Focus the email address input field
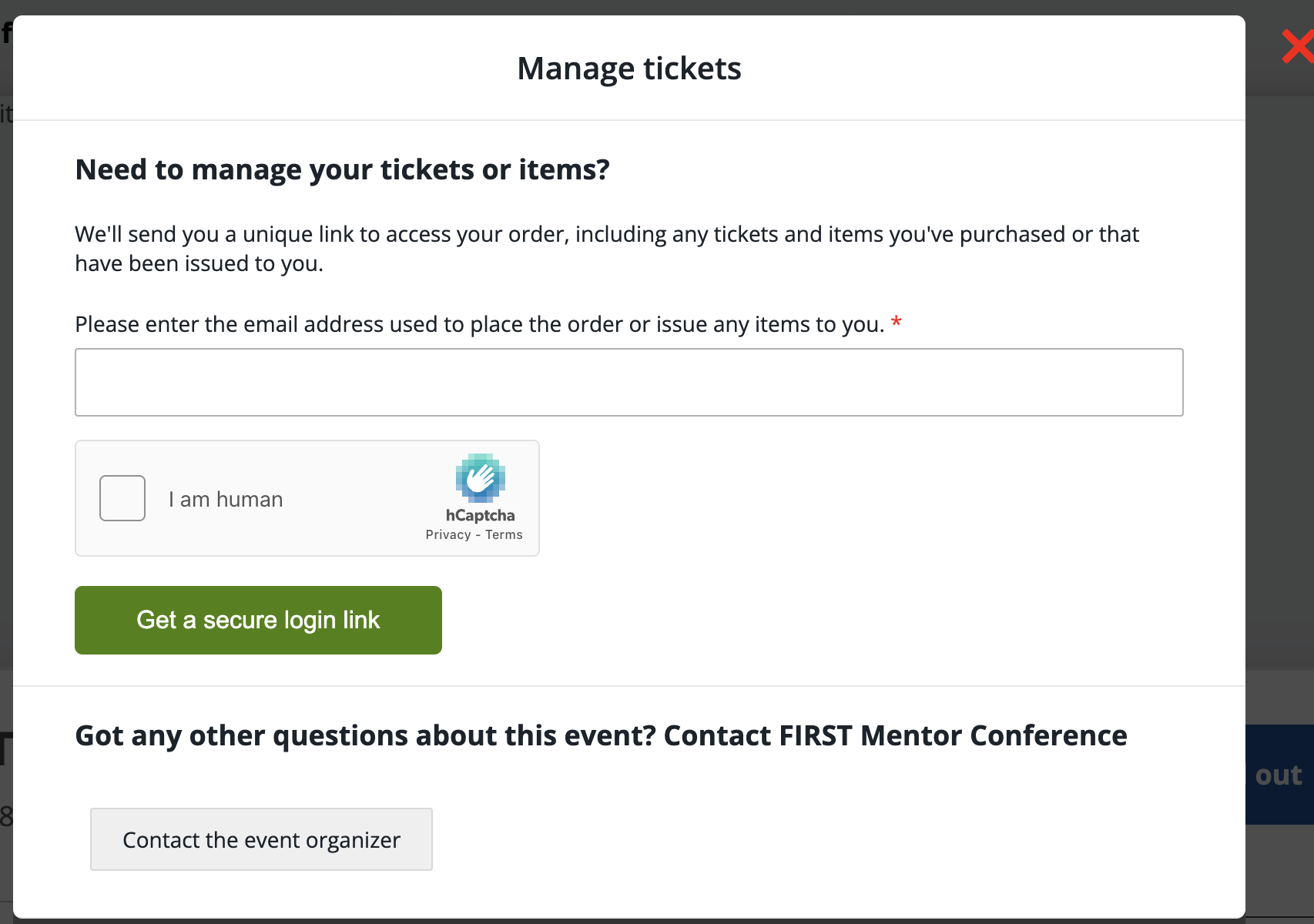Screen dimensions: 1314x924 [x=629, y=383]
